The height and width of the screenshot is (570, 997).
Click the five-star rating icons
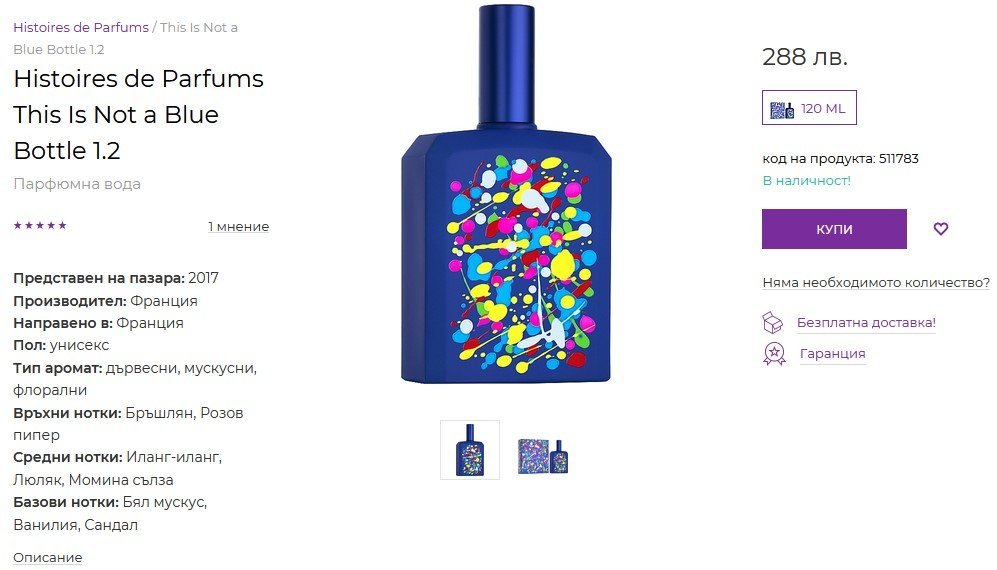coord(40,225)
